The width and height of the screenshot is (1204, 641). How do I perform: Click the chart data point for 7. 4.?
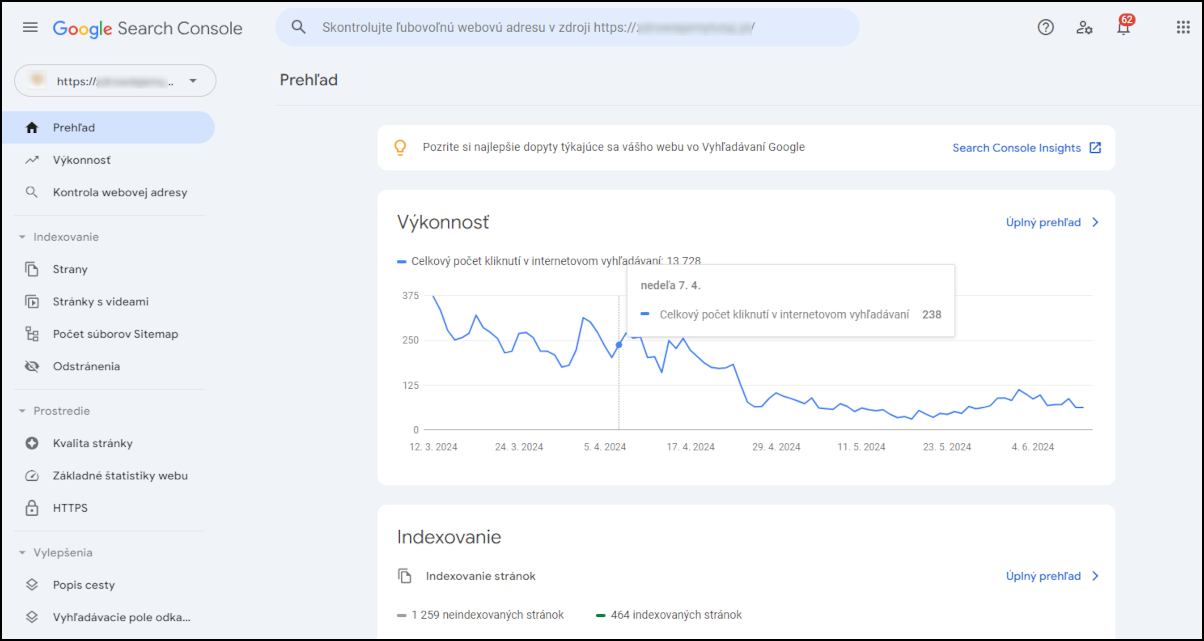click(x=619, y=345)
